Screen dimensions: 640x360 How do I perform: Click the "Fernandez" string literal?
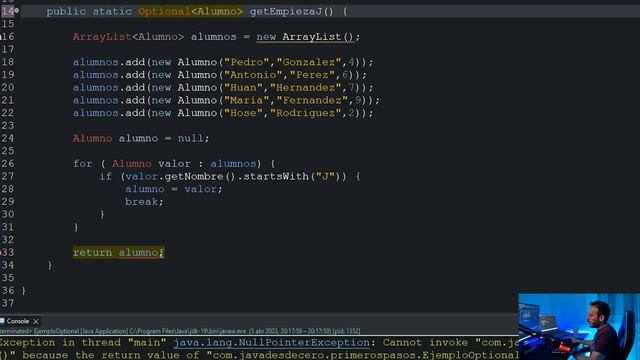312,100
